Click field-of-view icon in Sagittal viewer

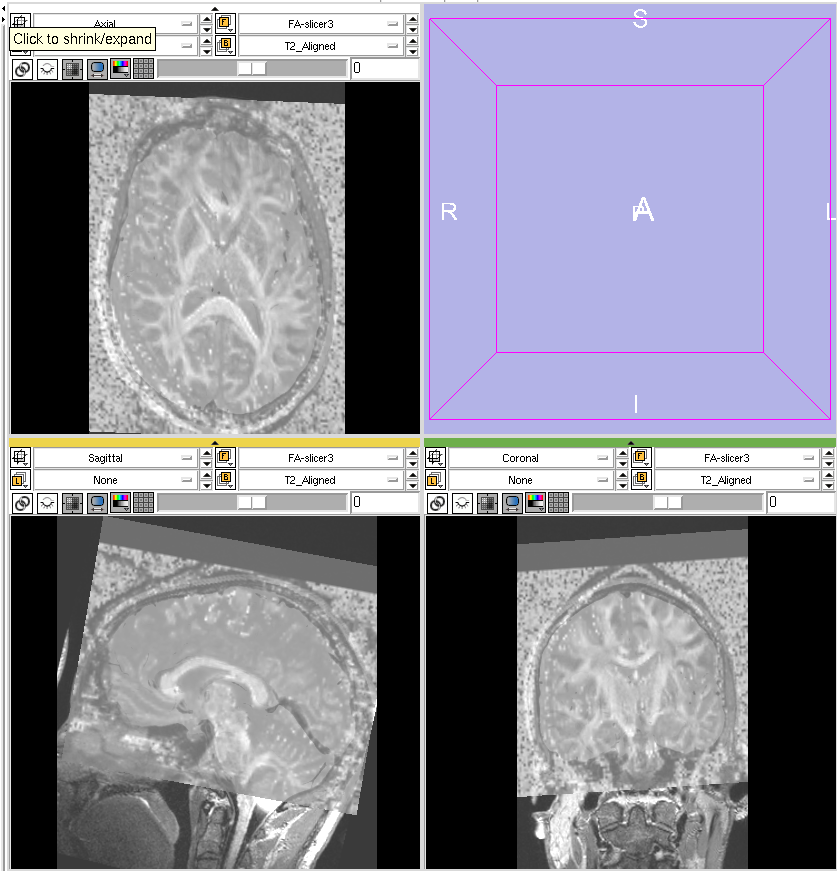click(x=98, y=502)
